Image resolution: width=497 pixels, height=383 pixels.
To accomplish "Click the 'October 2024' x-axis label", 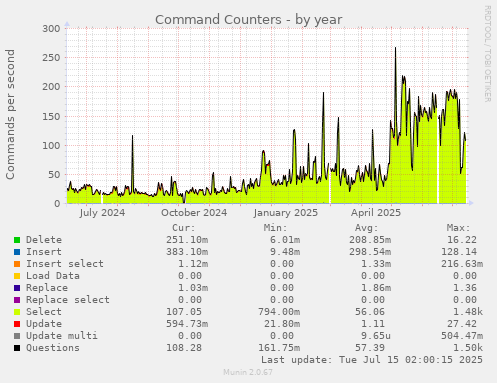I will 194,213.
